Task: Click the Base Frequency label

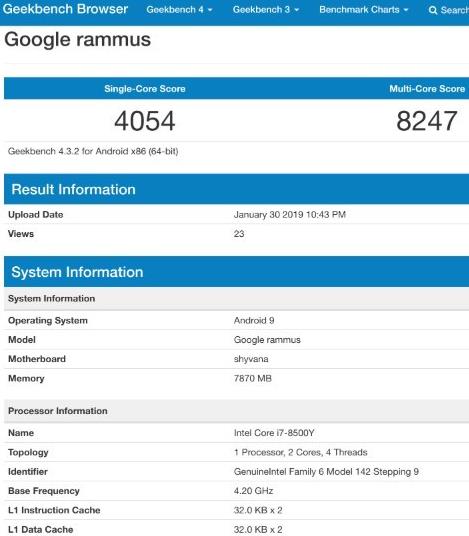Action: point(44,491)
